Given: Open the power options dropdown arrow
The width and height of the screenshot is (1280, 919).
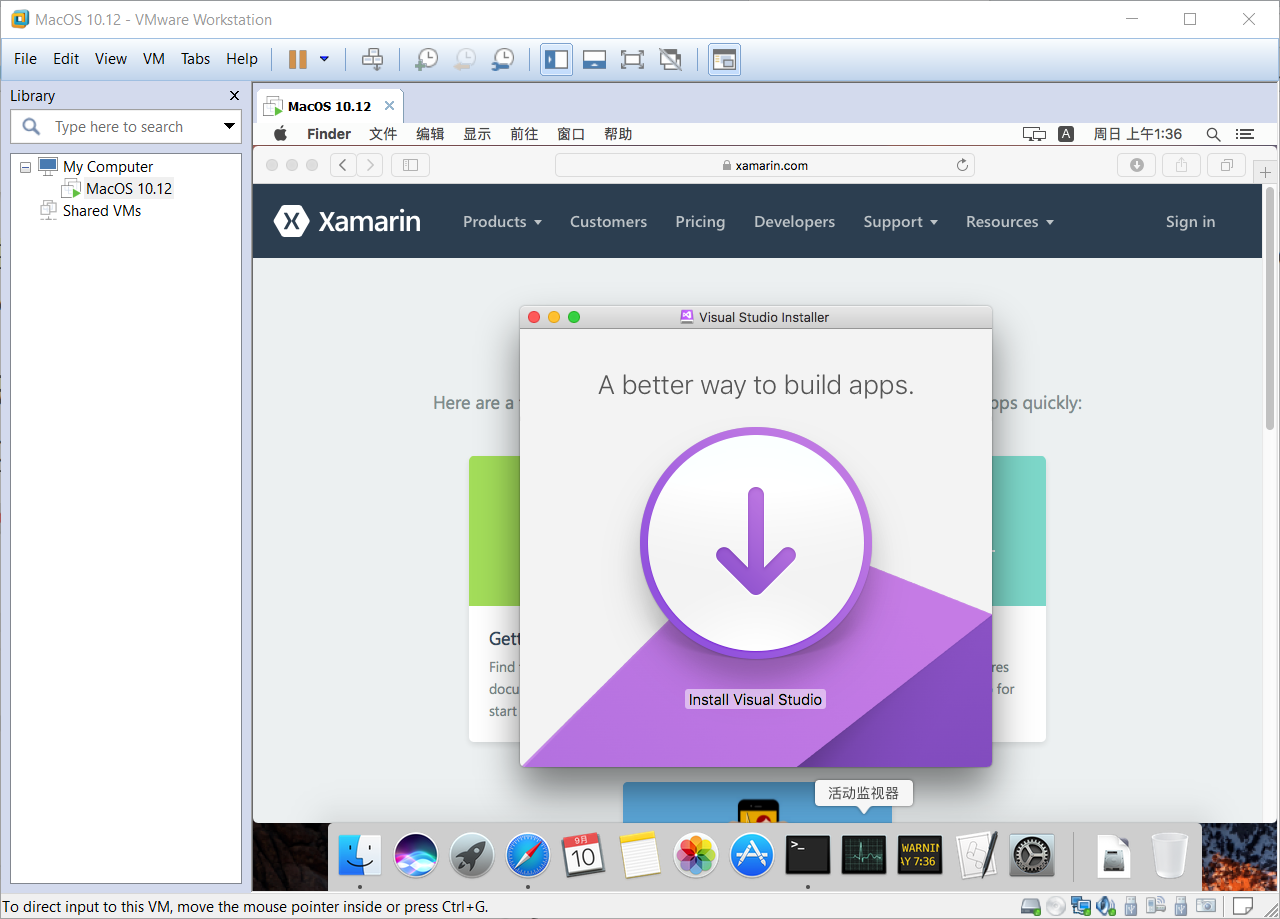Looking at the screenshot, I should (324, 59).
